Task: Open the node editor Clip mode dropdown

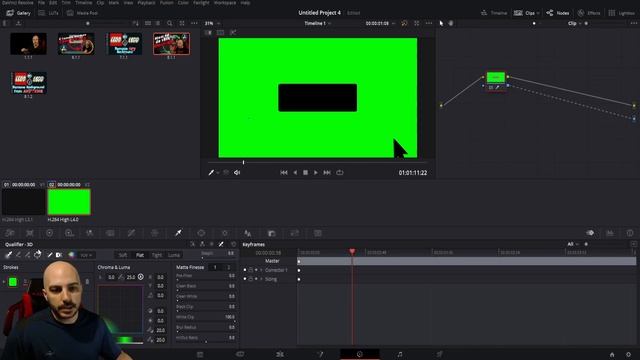Action: pyautogui.click(x=575, y=23)
